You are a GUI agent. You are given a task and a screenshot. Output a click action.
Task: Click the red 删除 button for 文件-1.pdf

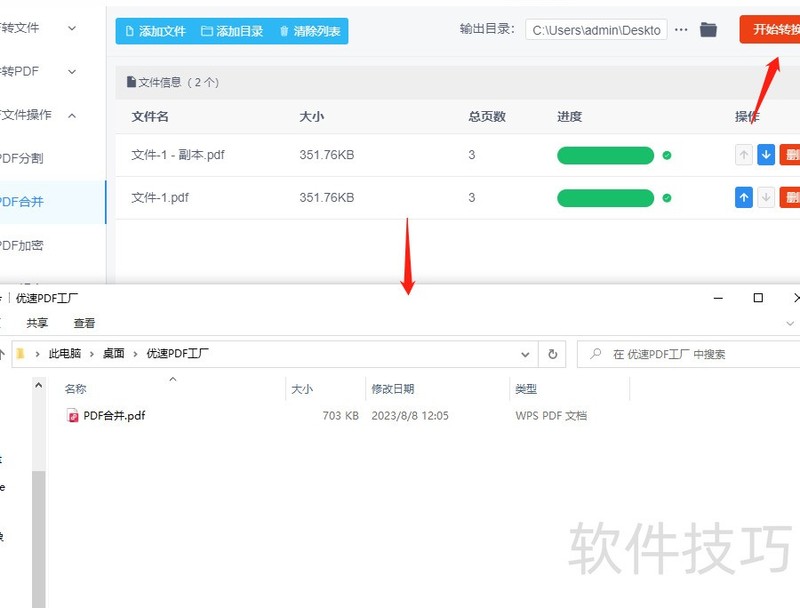pos(792,197)
